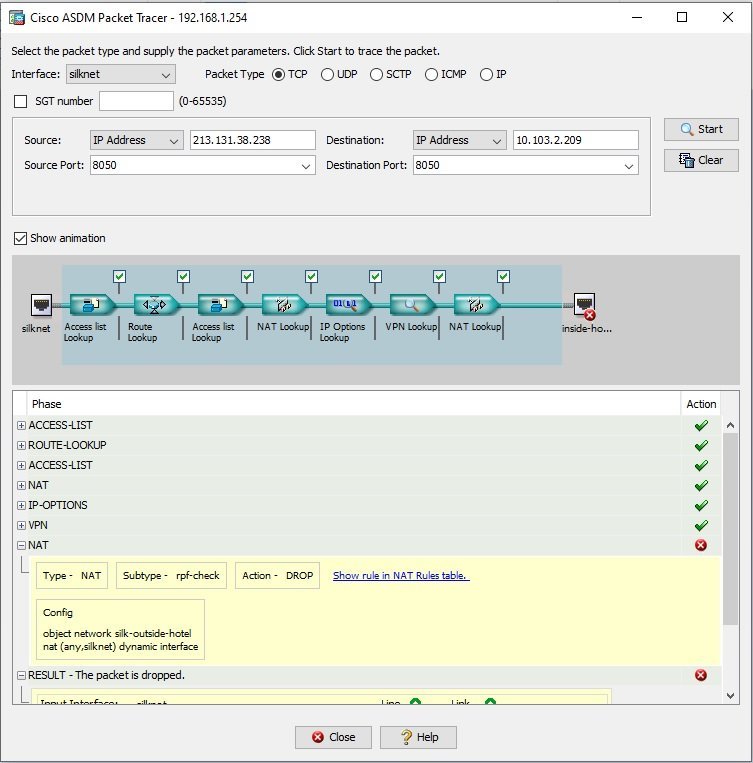Click the red X for the dropped NAT phase
The image size is (753, 763).
(701, 545)
